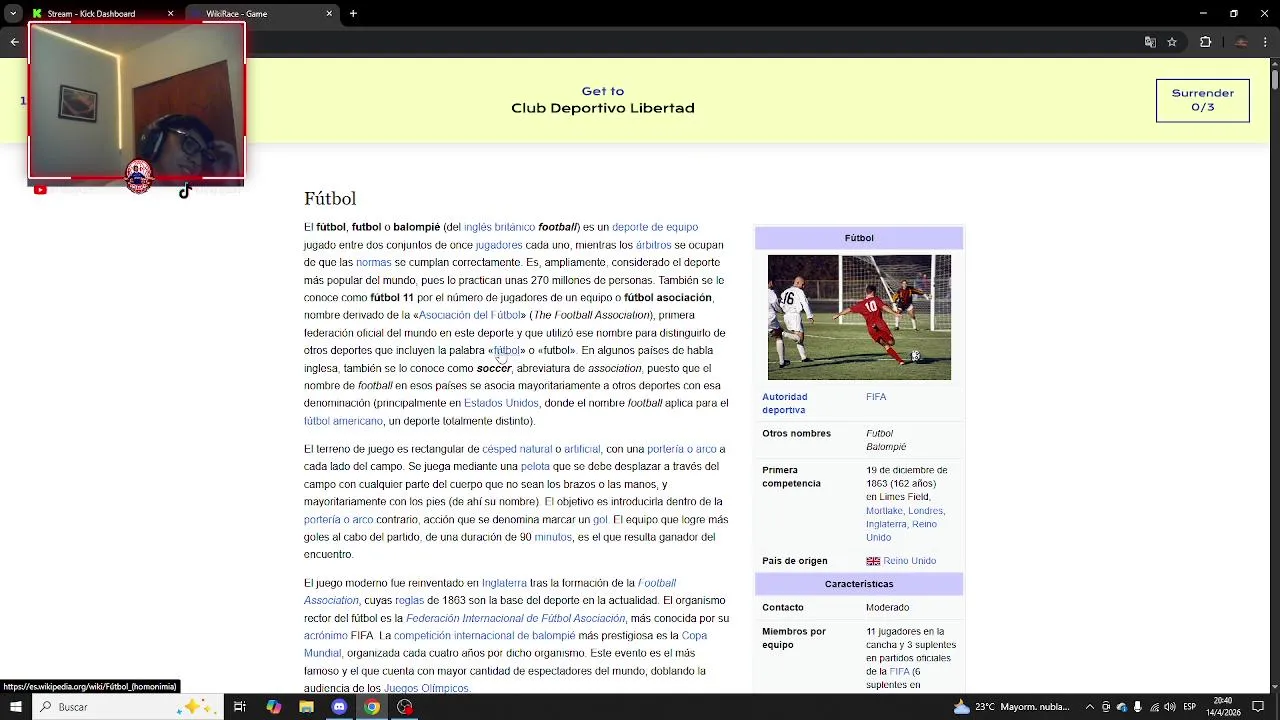The height and width of the screenshot is (720, 1280).
Task: Click the 'minutos' link
Action: point(553,537)
